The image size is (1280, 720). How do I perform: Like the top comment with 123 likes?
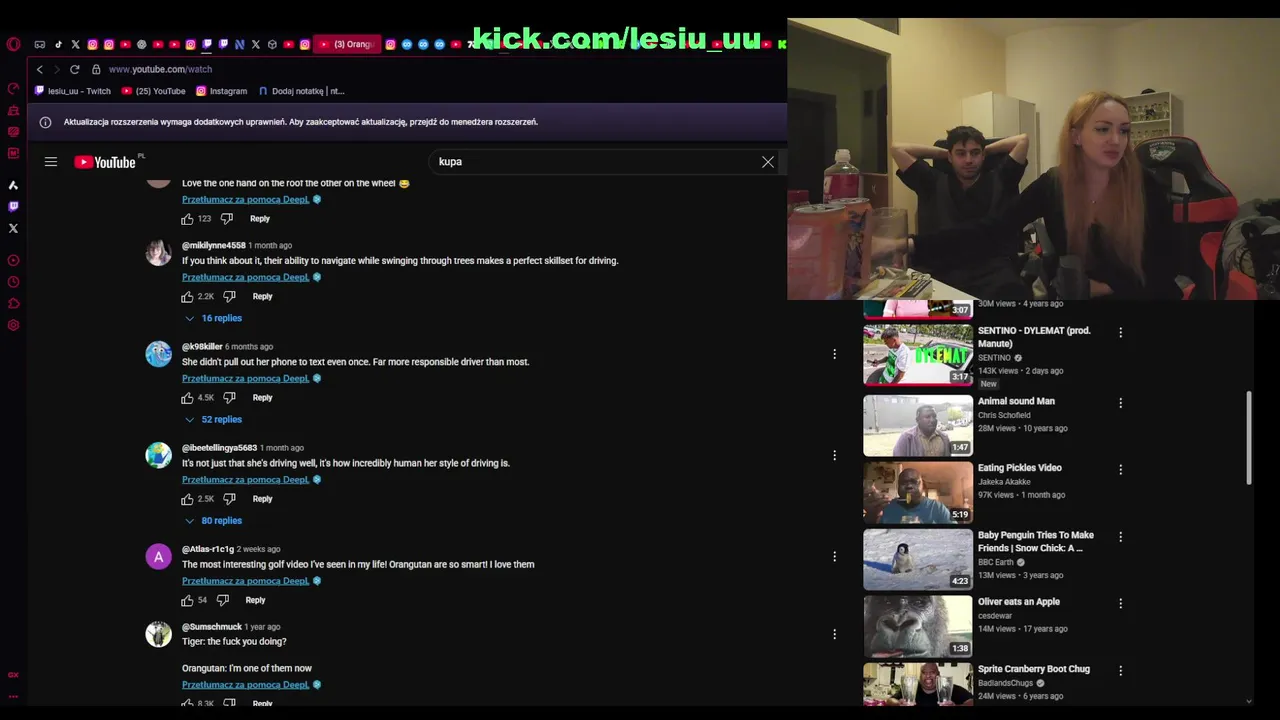(187, 219)
